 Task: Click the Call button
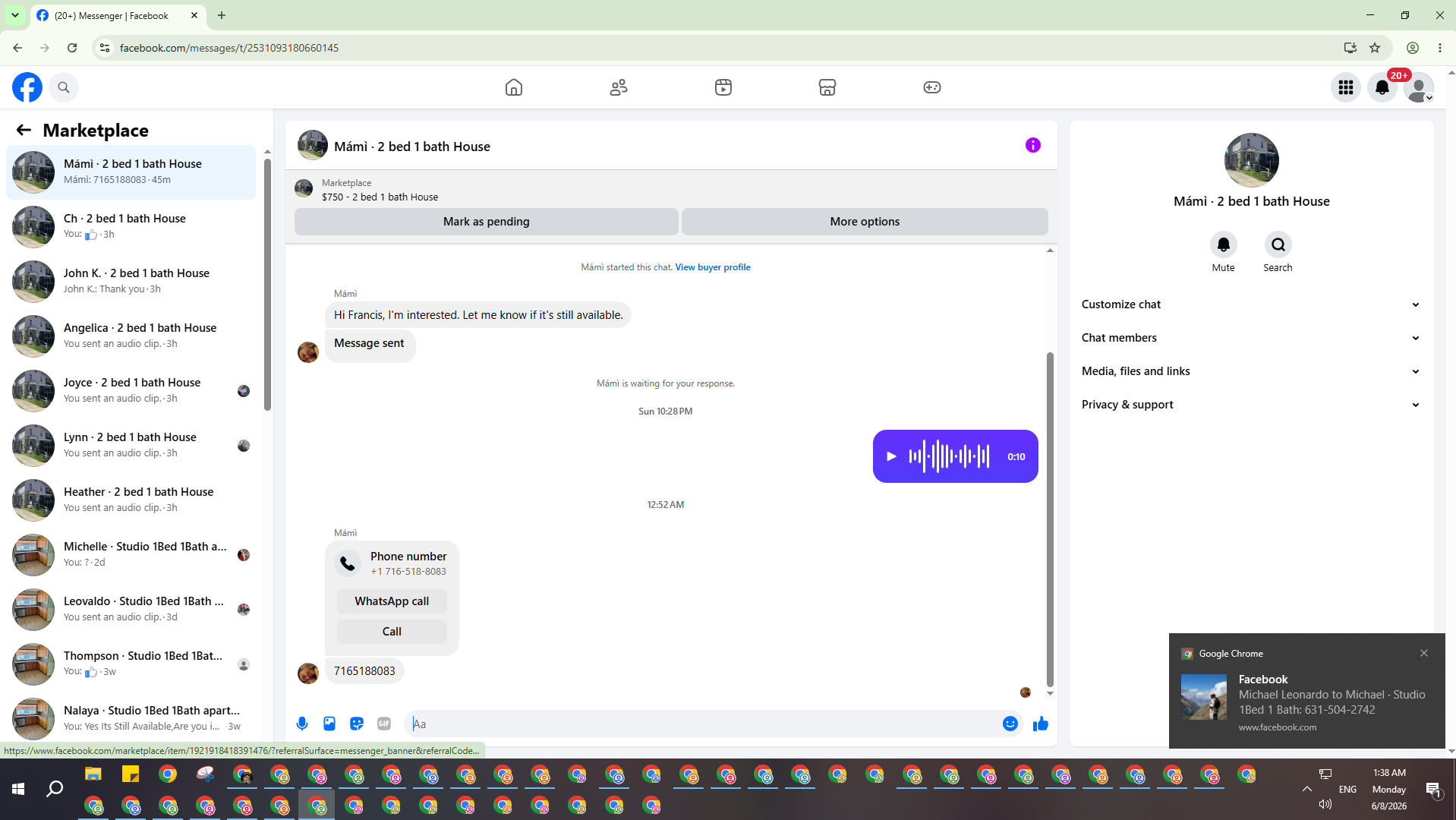coord(392,632)
